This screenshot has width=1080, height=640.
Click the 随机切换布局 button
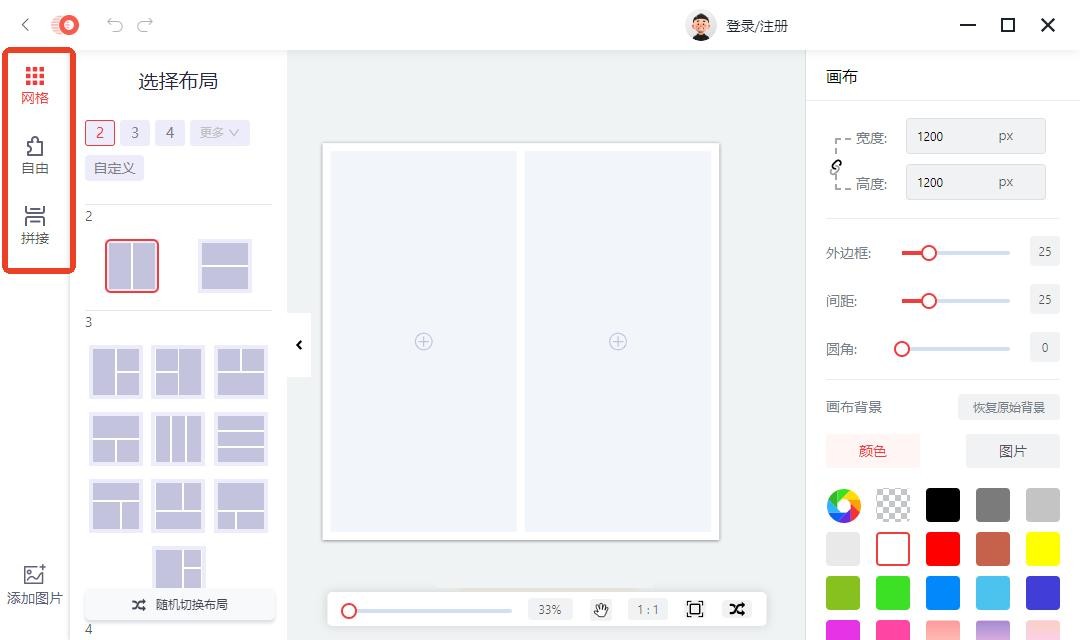(180, 605)
